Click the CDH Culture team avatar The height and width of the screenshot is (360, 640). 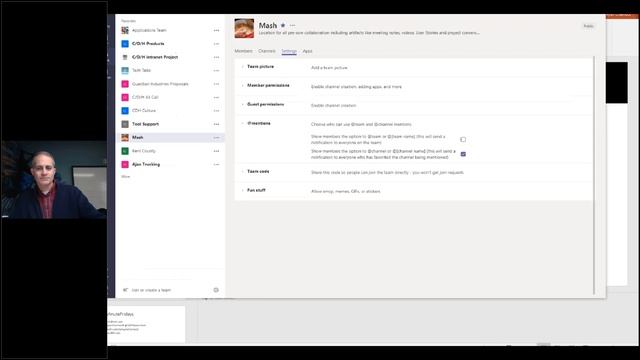pos(125,111)
